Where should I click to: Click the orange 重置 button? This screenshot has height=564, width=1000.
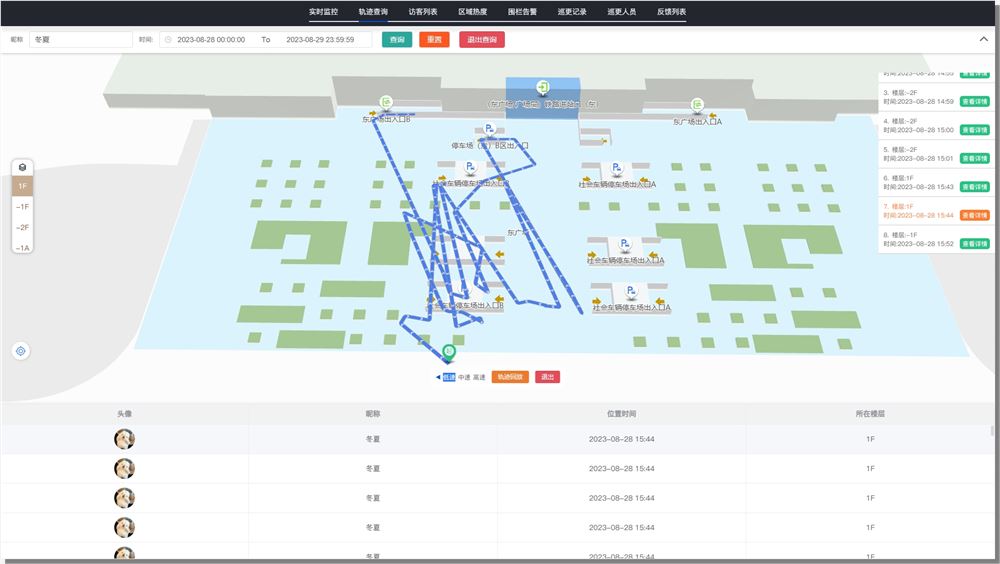click(434, 40)
